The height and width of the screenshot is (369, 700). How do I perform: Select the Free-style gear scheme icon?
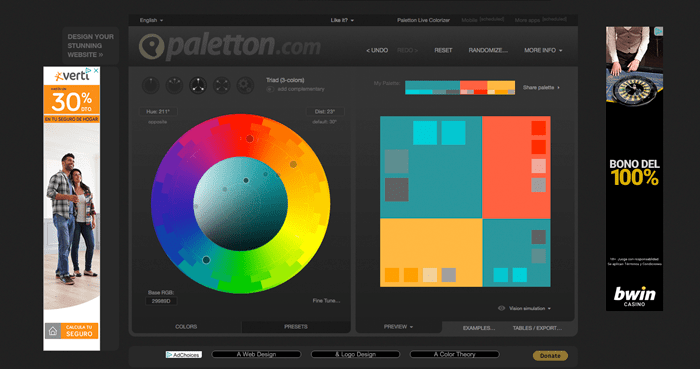(245, 85)
